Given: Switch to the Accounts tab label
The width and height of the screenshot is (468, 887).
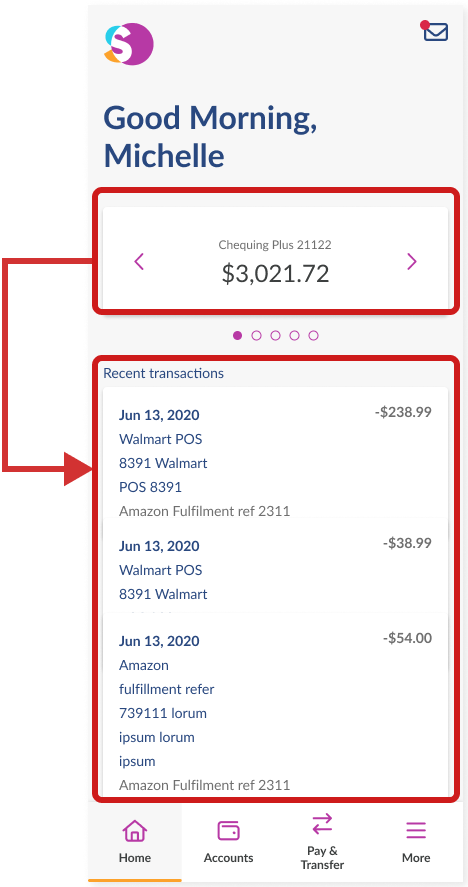Looking at the screenshot, I should coord(229,858).
